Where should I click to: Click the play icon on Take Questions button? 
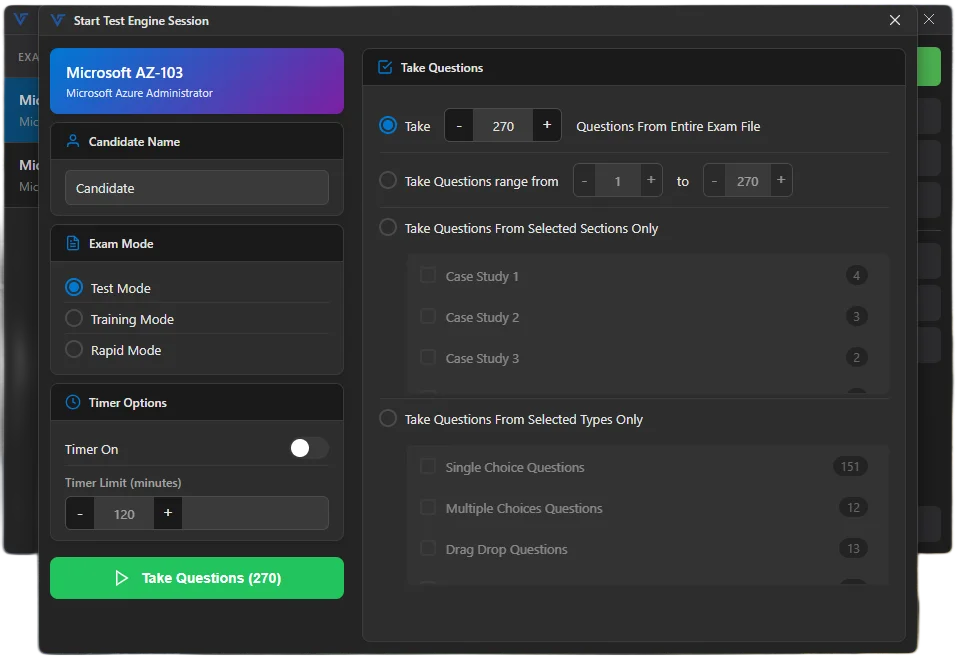[122, 578]
